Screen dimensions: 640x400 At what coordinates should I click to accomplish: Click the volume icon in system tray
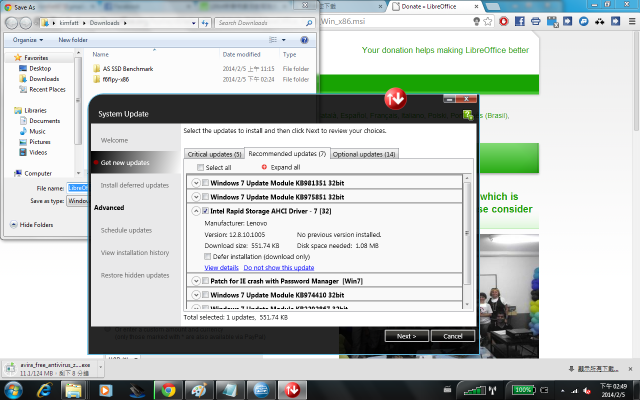point(587,391)
